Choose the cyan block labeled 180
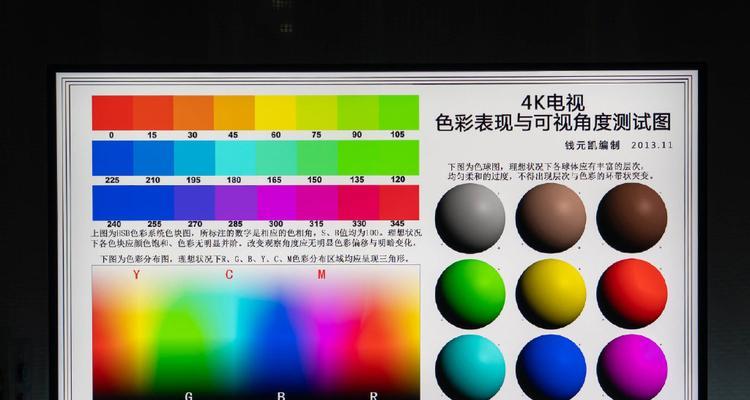Image resolution: width=750 pixels, height=400 pixels. [235, 158]
